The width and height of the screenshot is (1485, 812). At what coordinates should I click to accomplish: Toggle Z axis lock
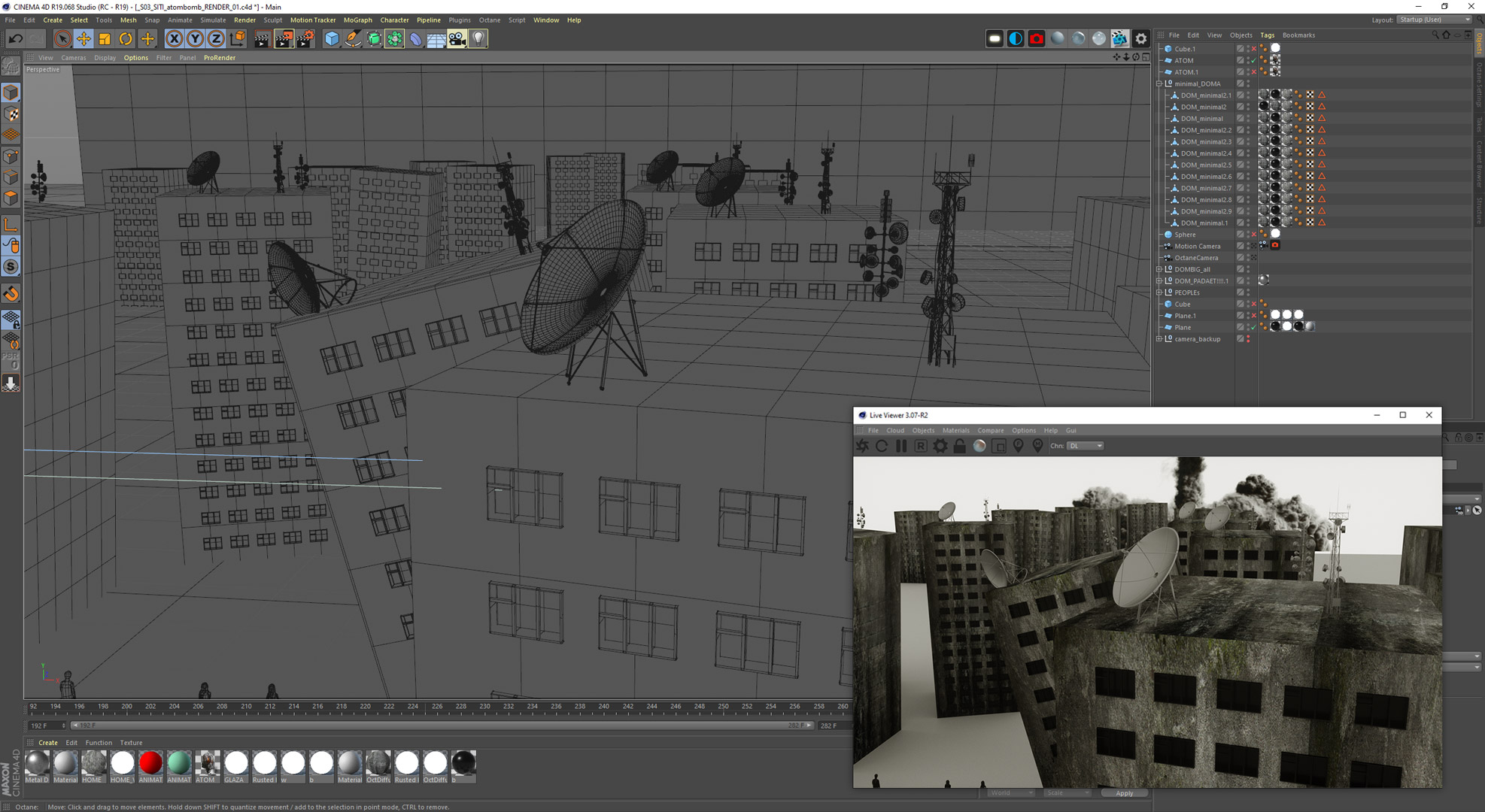[216, 38]
